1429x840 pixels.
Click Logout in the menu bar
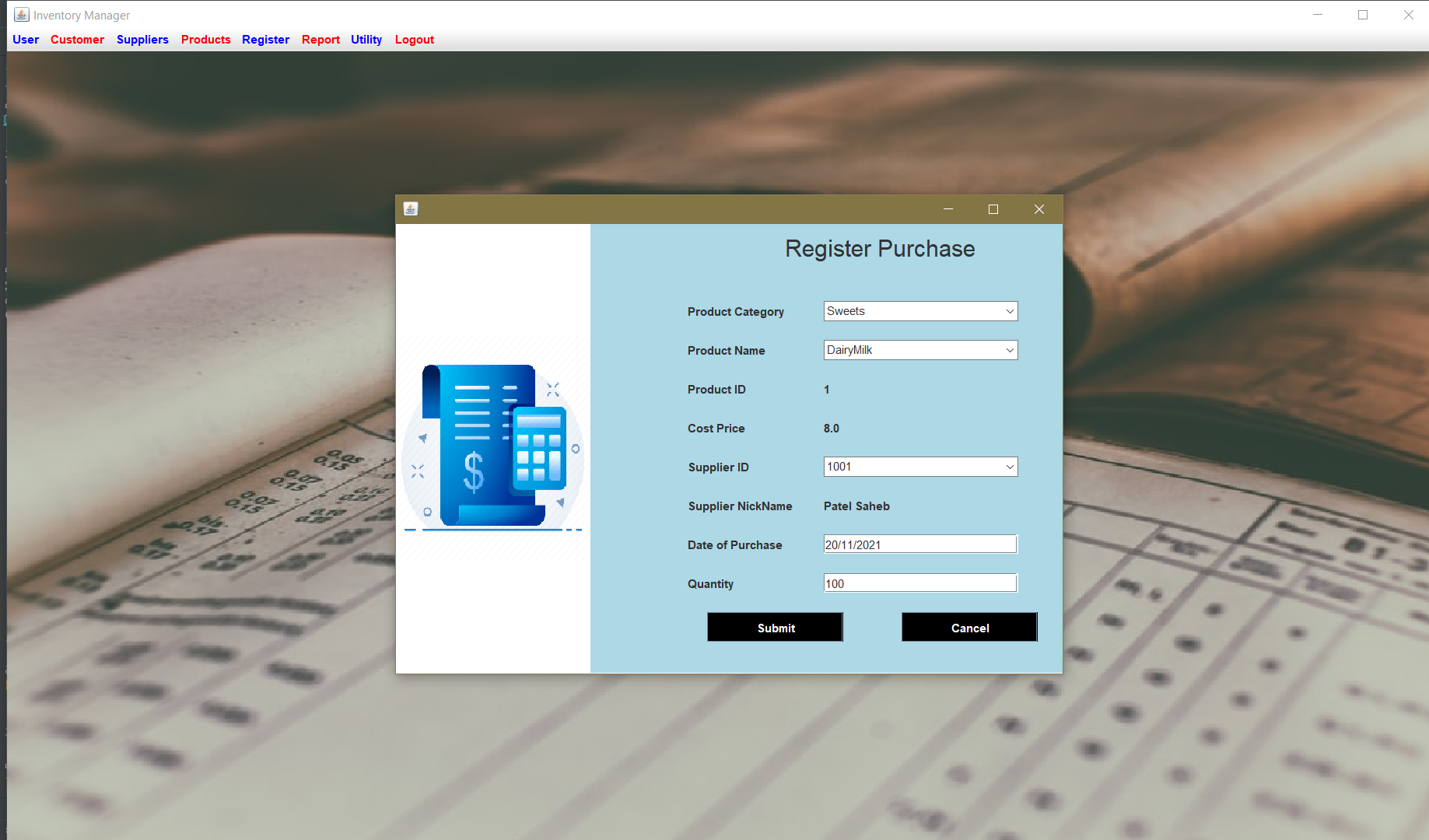coord(414,39)
